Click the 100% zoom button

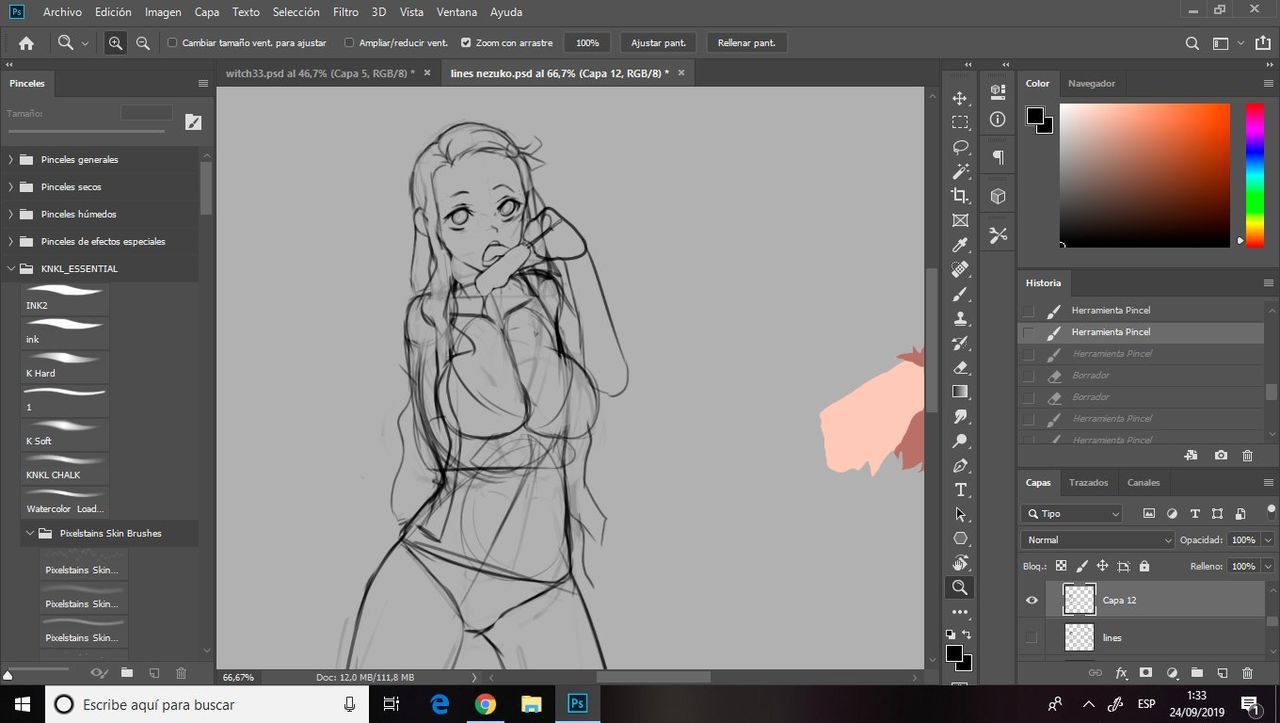(587, 43)
